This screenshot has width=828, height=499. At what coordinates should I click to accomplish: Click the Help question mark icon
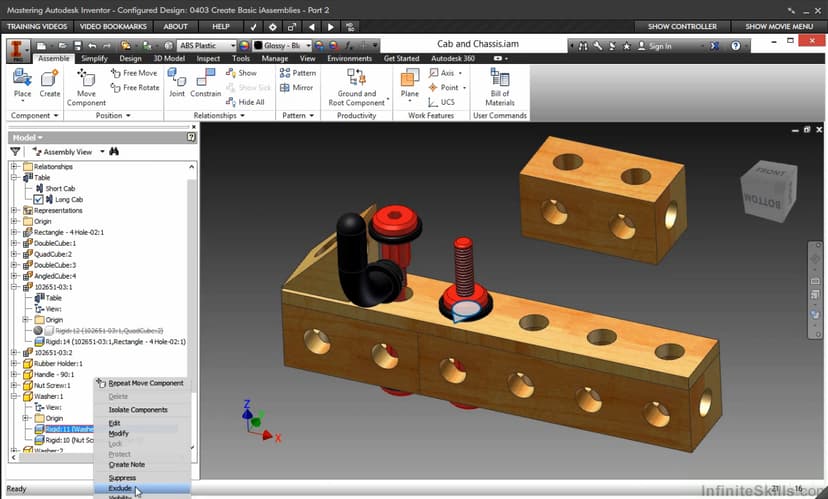736,46
